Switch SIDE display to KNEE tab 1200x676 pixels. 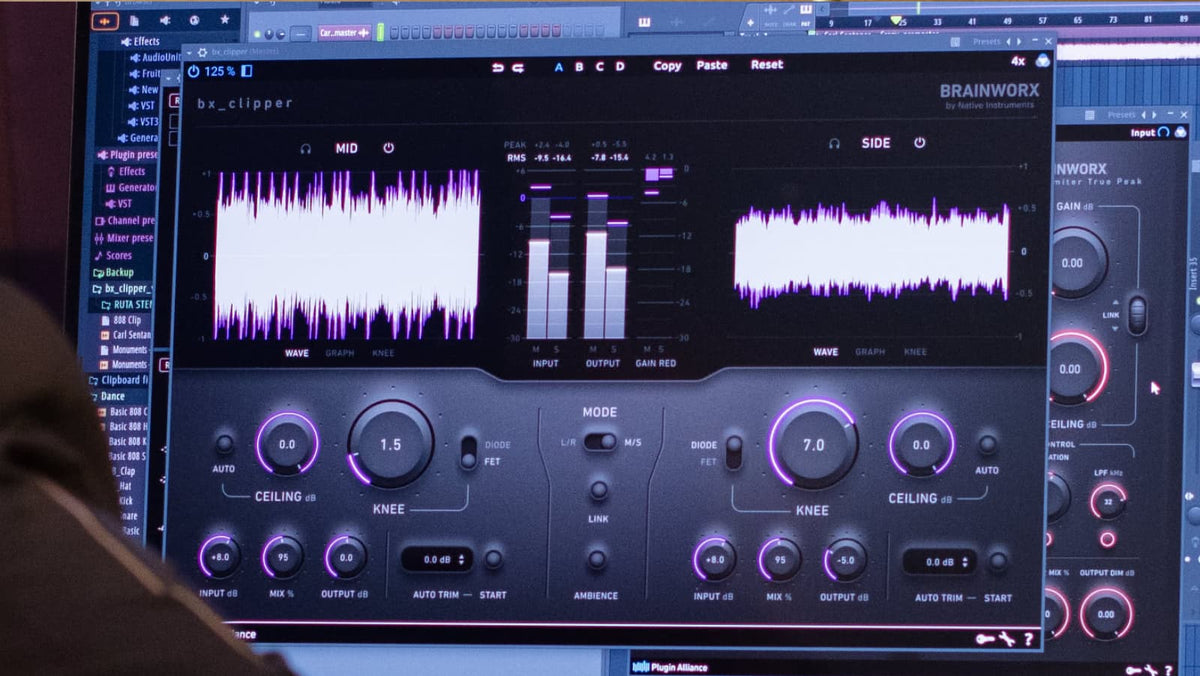[915, 352]
